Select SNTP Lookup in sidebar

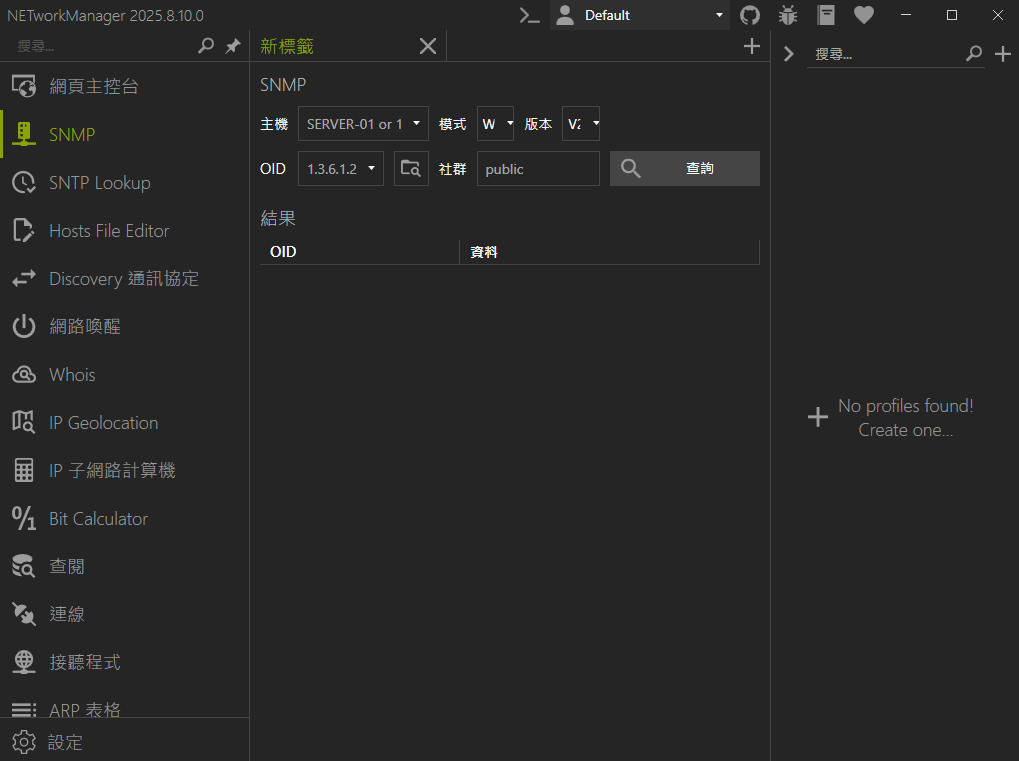[125, 183]
